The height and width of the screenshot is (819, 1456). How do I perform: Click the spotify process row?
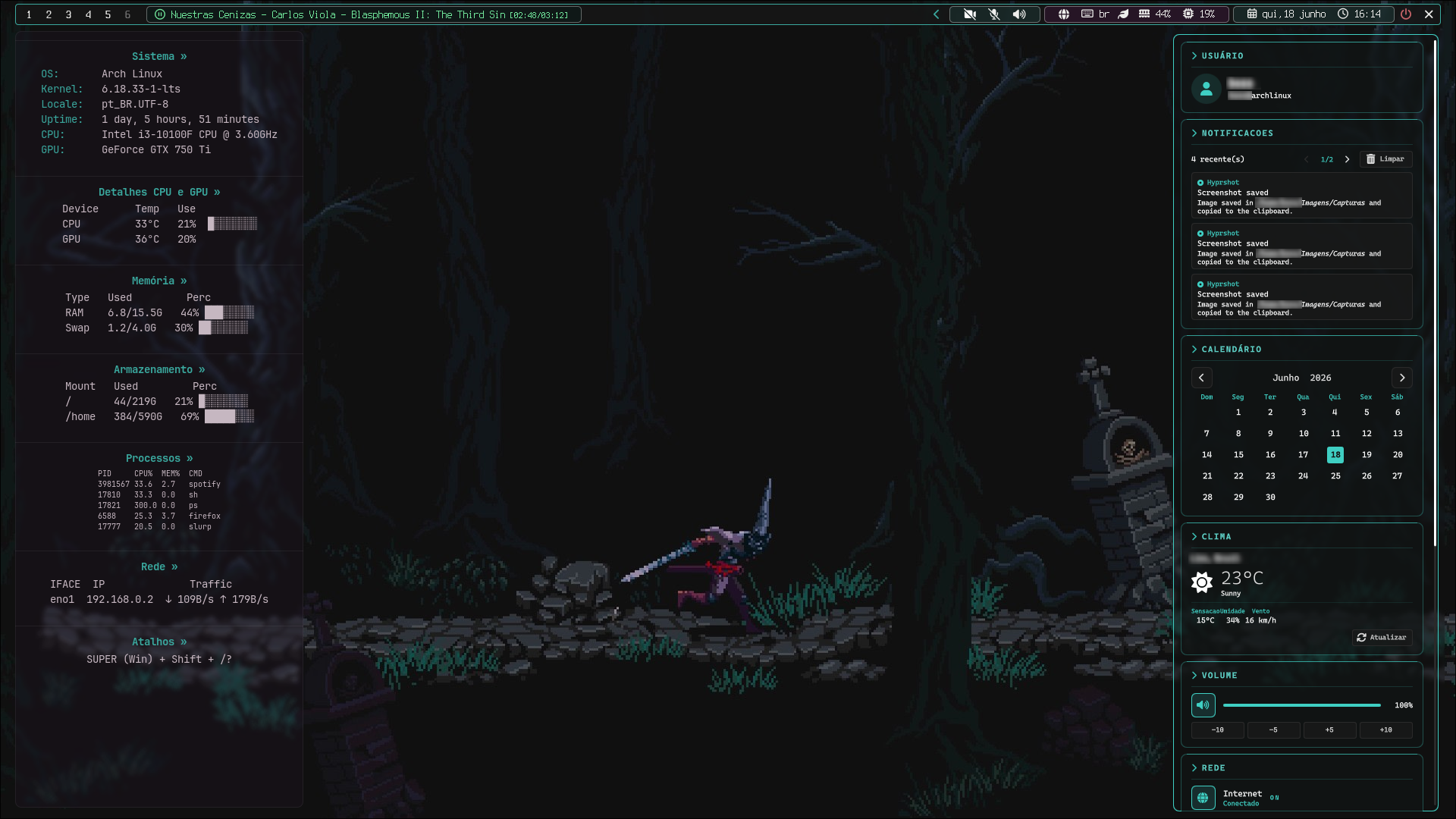(159, 484)
